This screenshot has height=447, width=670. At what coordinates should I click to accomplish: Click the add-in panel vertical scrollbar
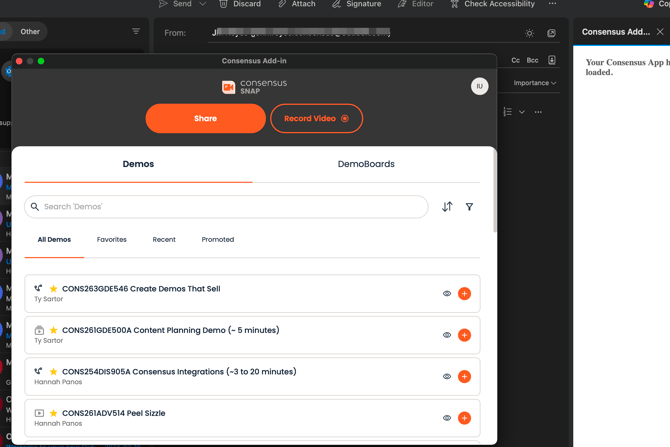coord(495,190)
